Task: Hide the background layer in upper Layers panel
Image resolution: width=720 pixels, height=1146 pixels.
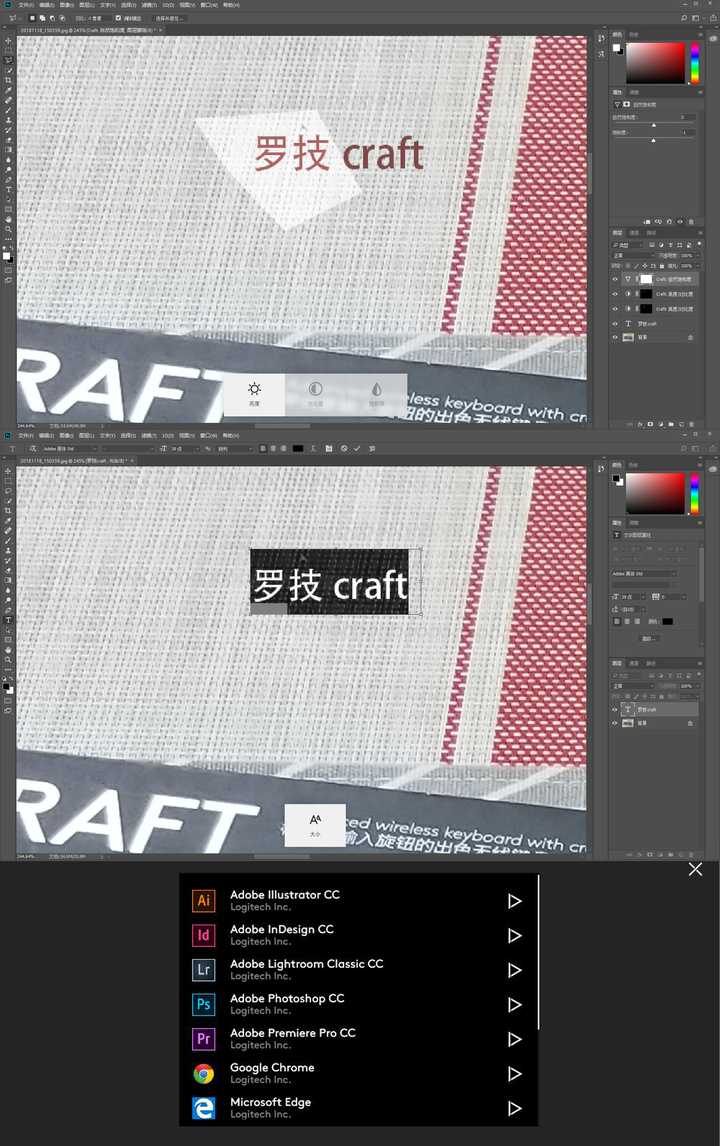Action: [615, 337]
